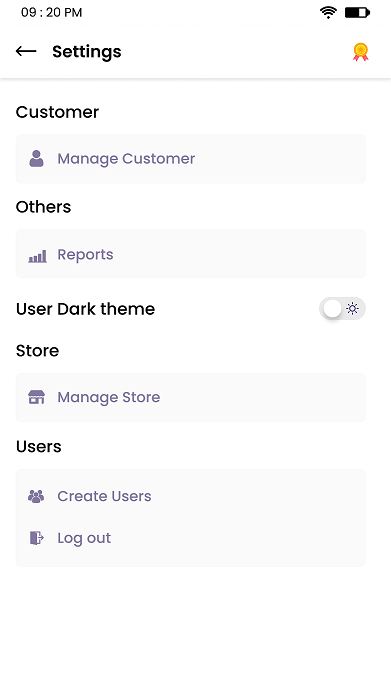
Task: Tap the Wi-Fi status icon
Action: [328, 12]
